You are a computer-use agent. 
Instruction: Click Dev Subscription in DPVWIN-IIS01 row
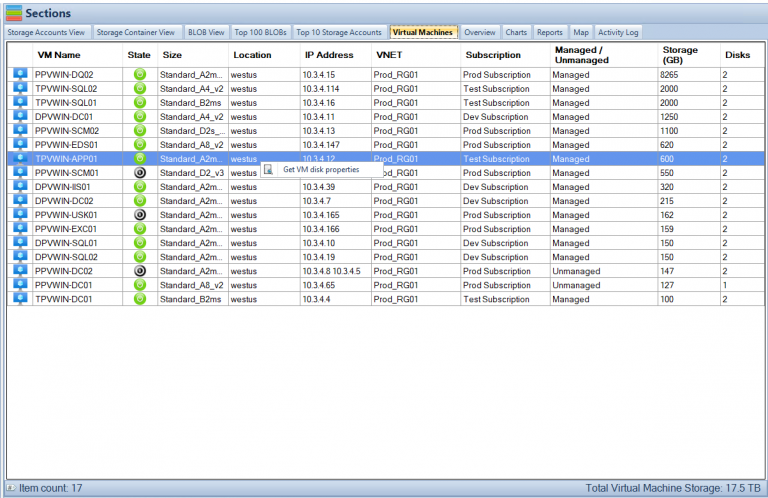(x=505, y=187)
